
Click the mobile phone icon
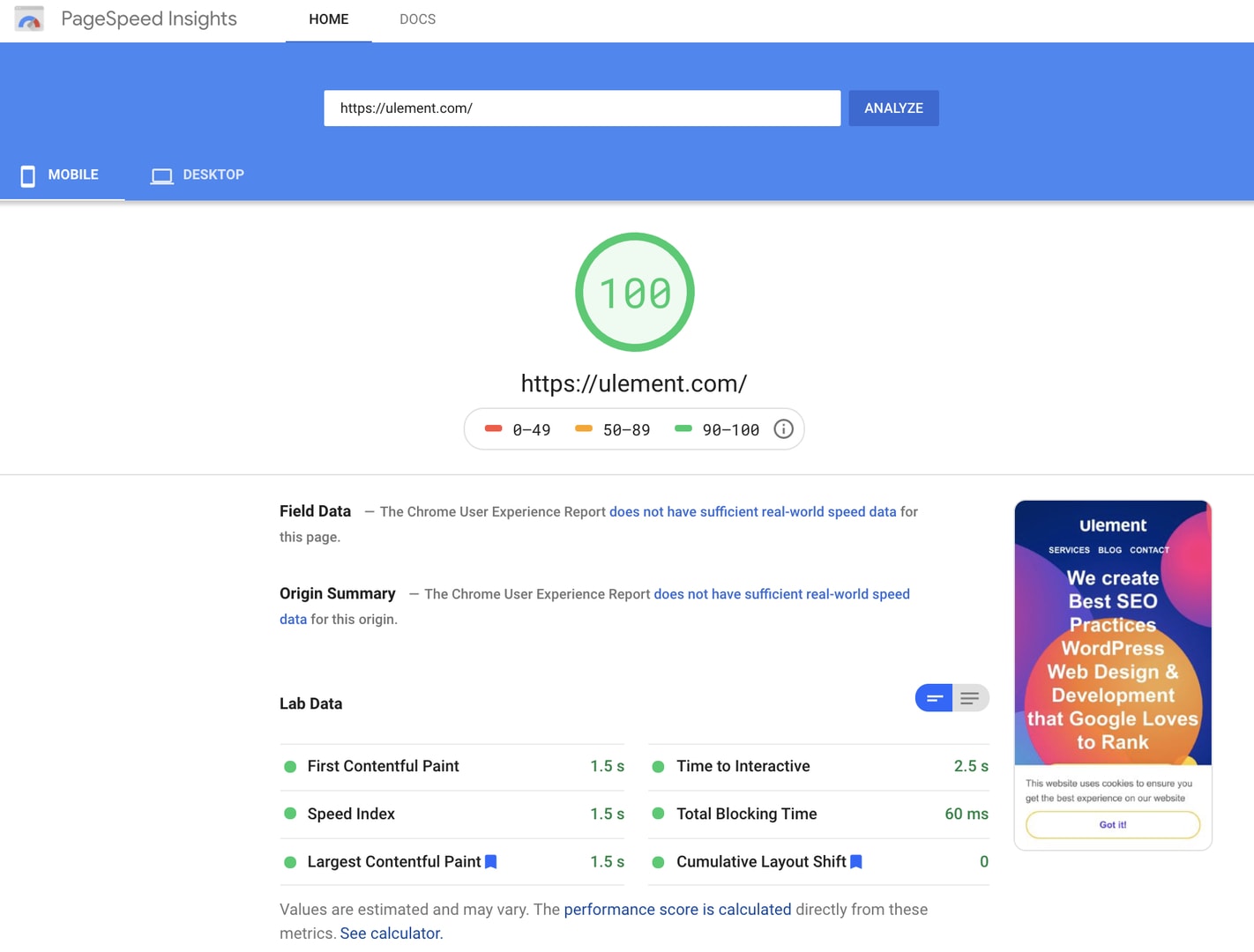click(28, 175)
